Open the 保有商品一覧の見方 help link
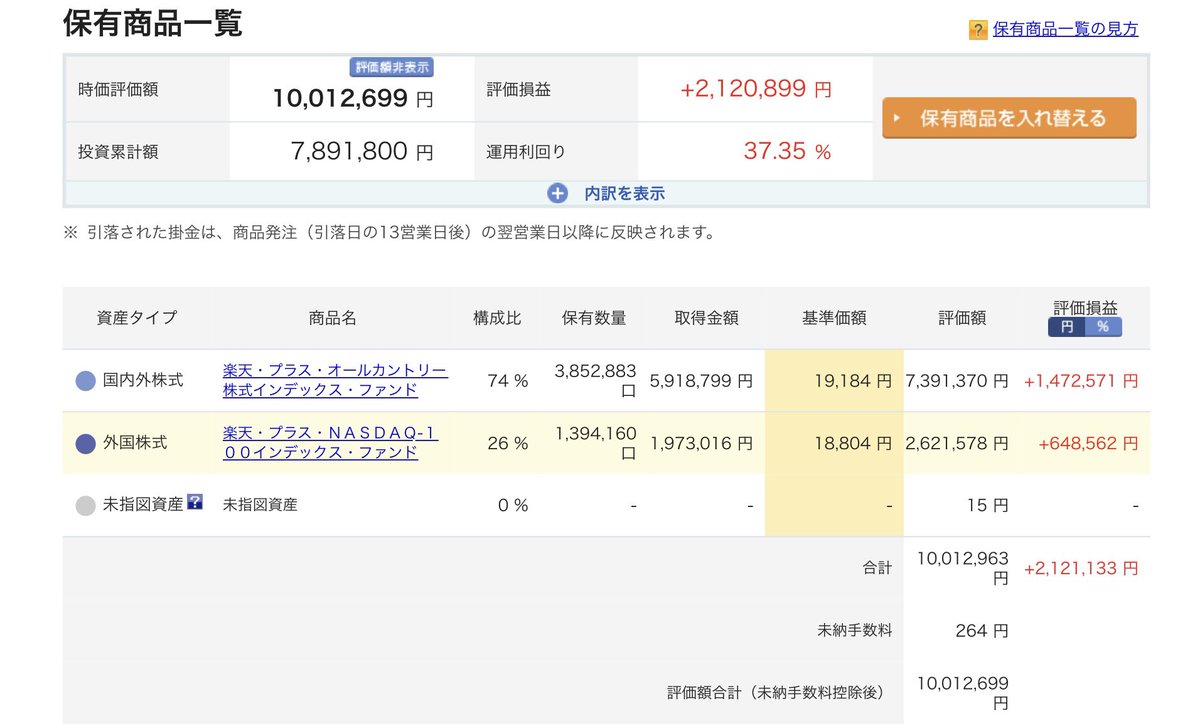 pos(1065,30)
